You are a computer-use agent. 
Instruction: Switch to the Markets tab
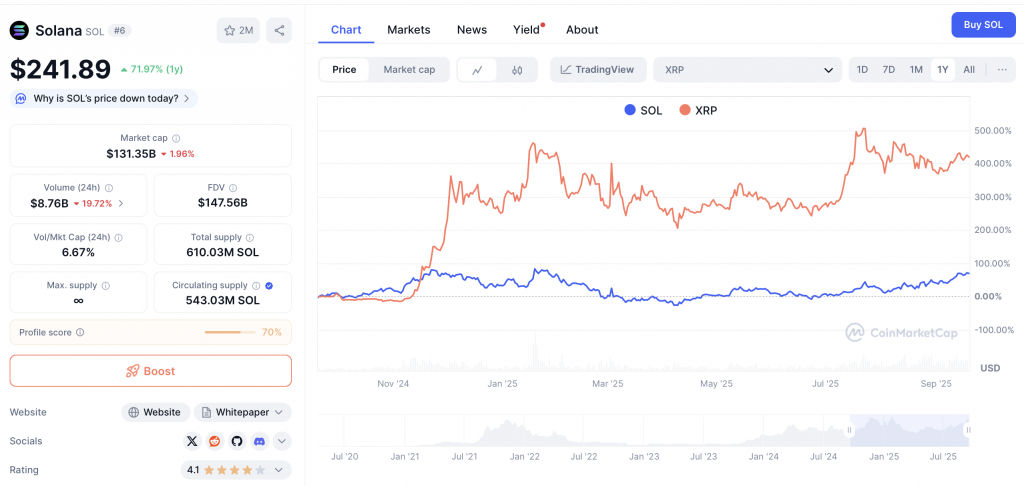[409, 30]
